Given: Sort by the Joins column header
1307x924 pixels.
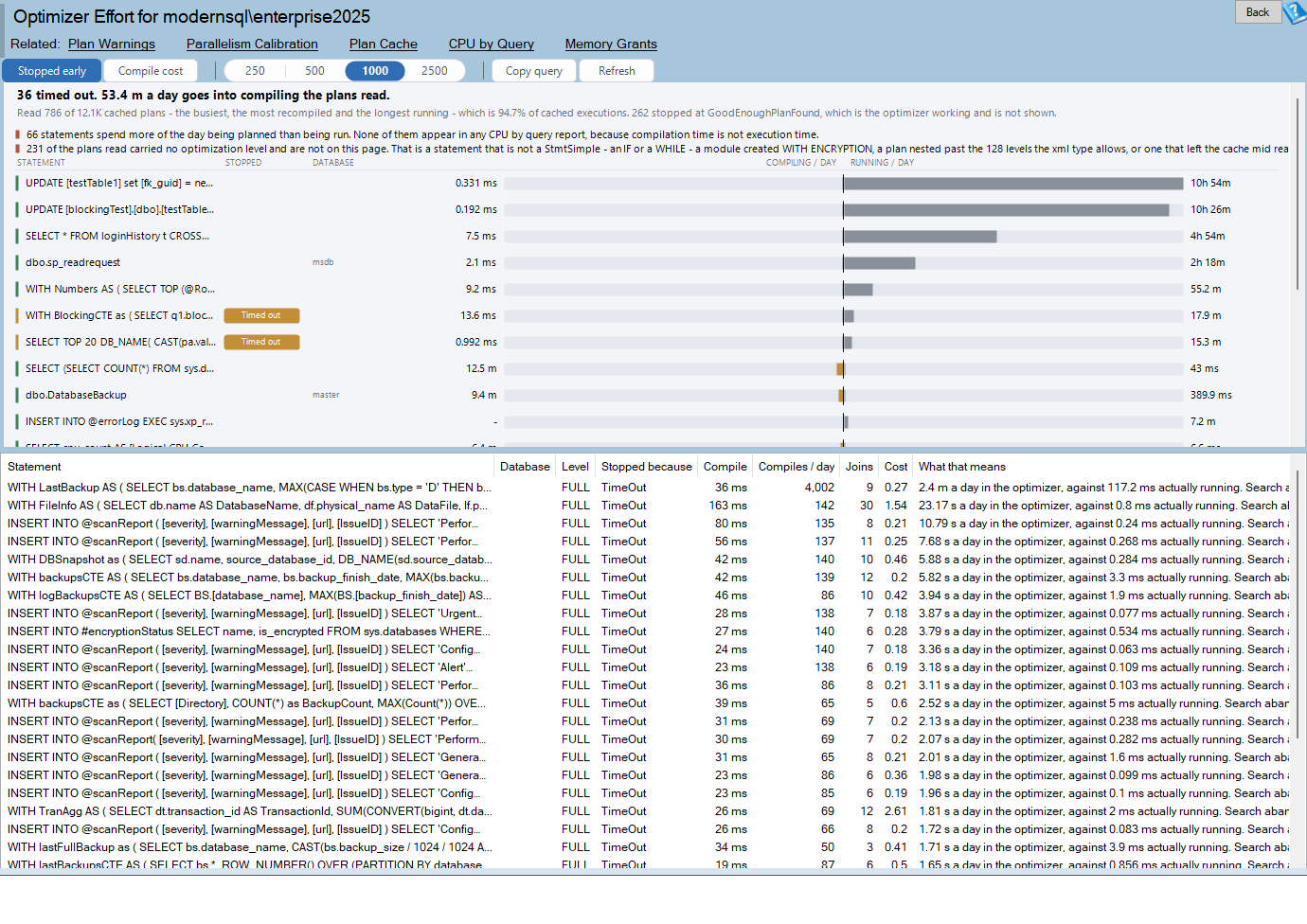Looking at the screenshot, I should (x=859, y=467).
